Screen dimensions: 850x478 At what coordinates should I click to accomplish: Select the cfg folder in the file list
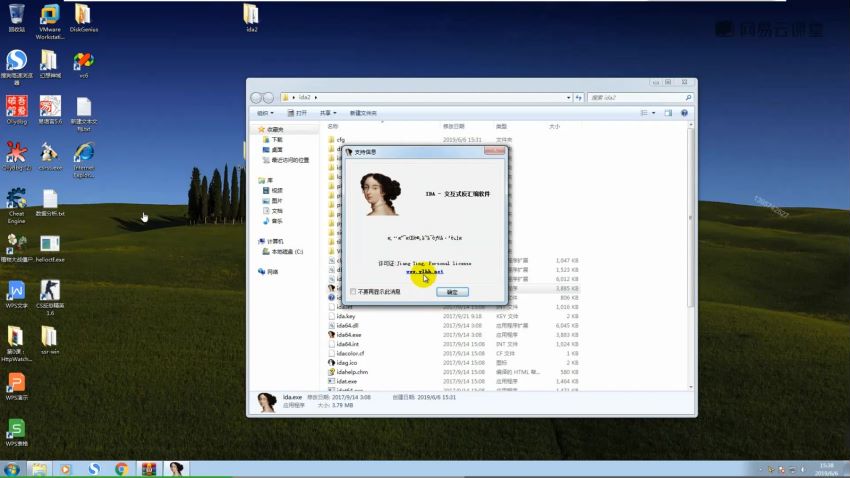[340, 140]
